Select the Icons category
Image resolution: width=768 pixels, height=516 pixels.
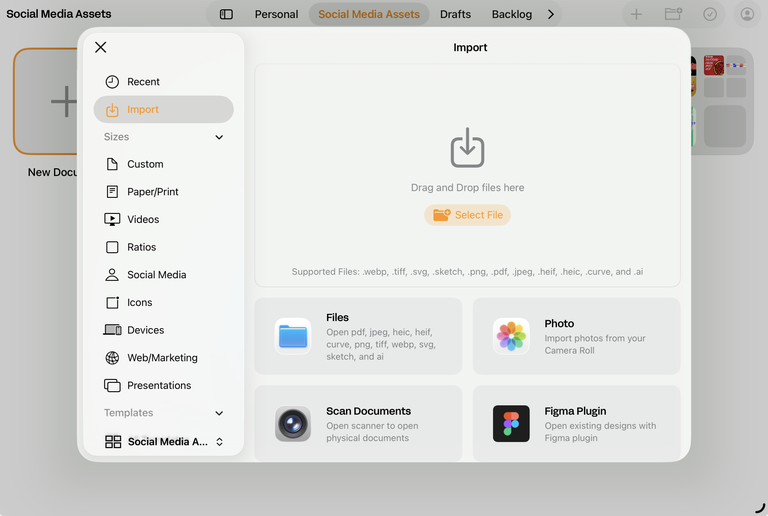[163, 303]
